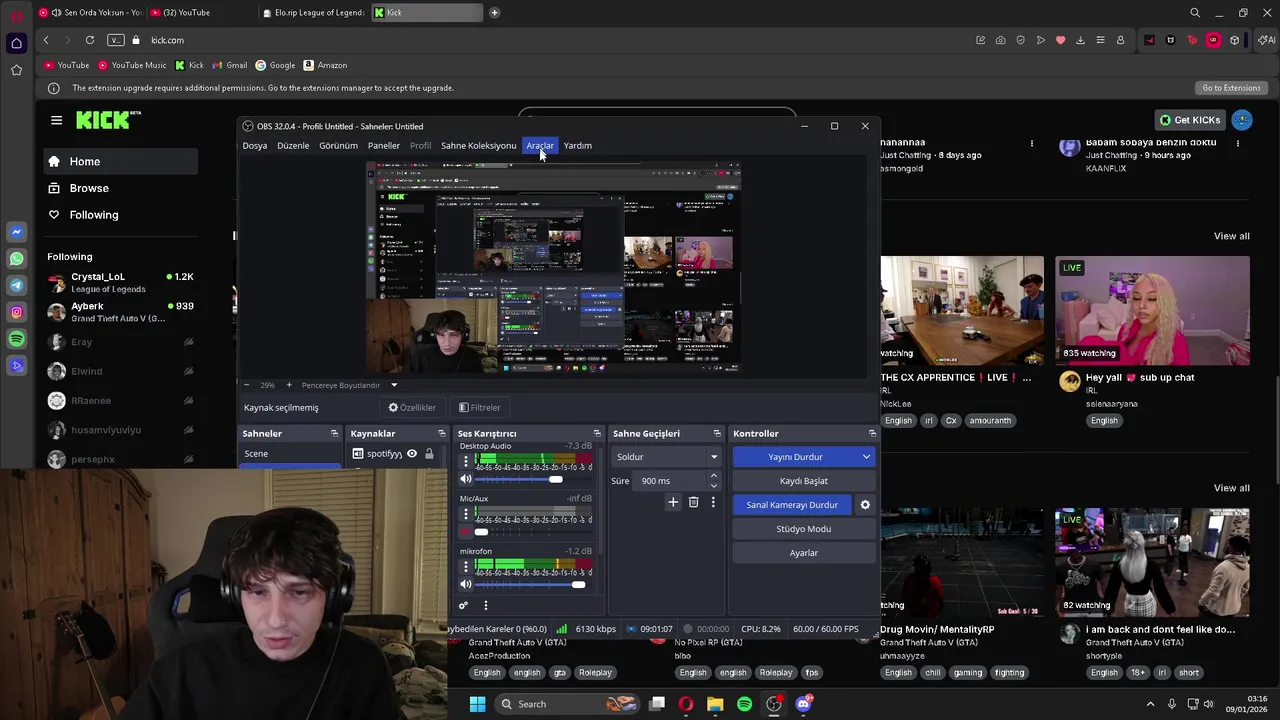This screenshot has width=1280, height=720.
Task: Toggle notifications for husamviyuviyu
Action: pos(188,430)
